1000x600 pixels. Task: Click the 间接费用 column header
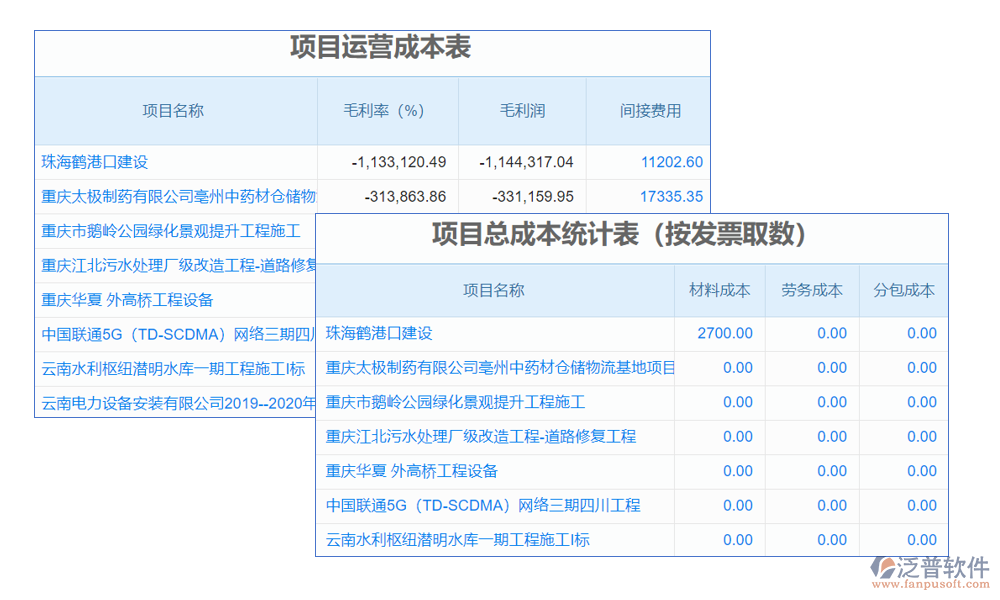pyautogui.click(x=650, y=111)
